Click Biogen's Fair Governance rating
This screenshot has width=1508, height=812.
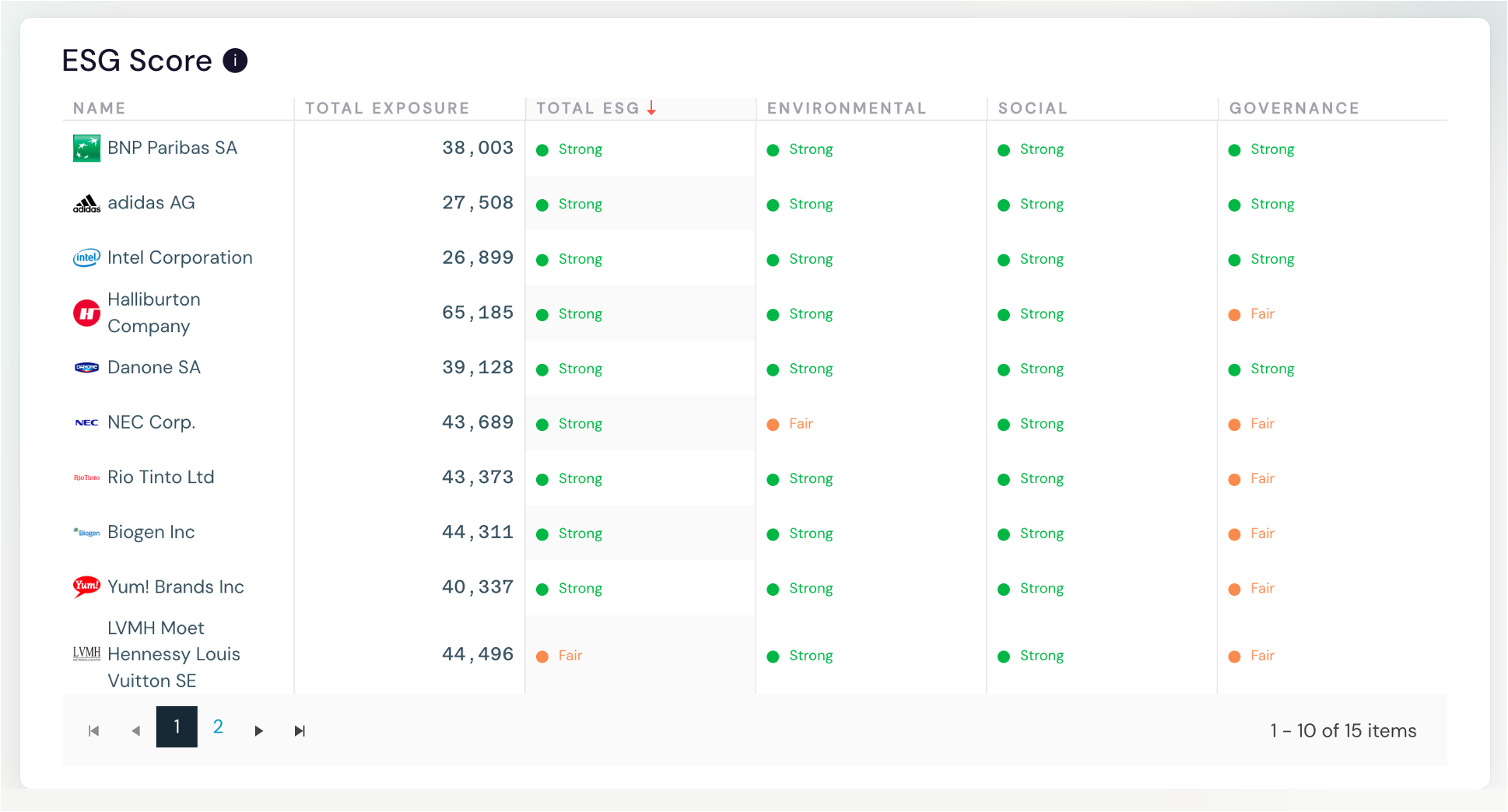1251,534
